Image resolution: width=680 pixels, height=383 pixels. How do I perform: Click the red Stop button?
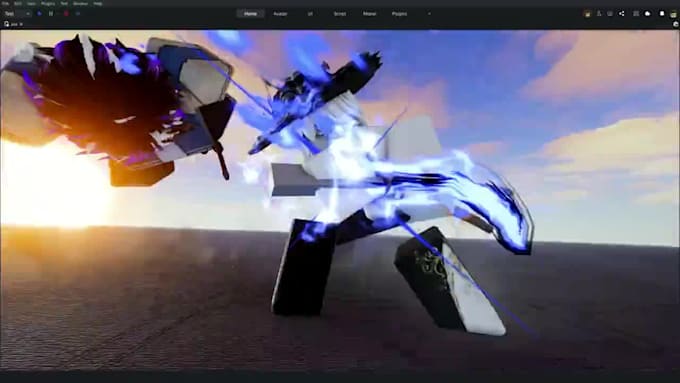(x=66, y=13)
